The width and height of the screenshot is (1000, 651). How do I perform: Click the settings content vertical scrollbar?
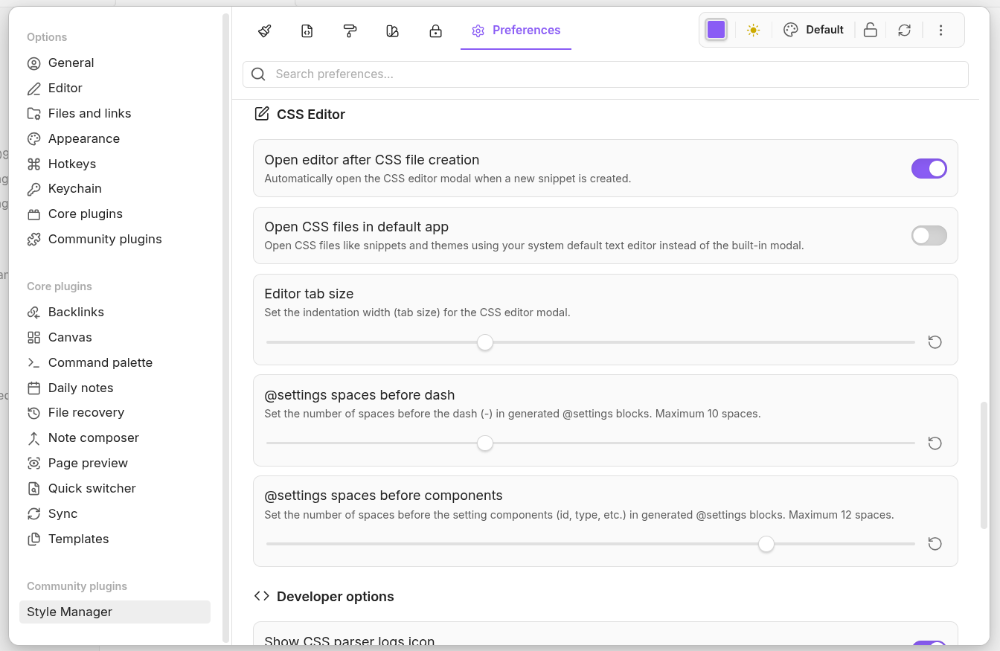(x=983, y=465)
